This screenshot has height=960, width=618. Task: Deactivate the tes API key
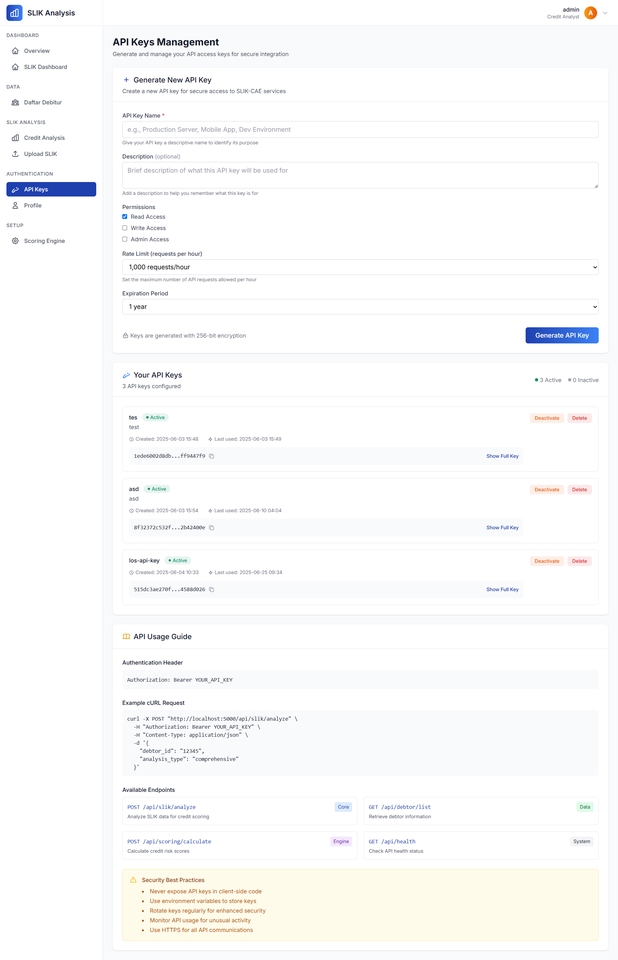point(546,418)
